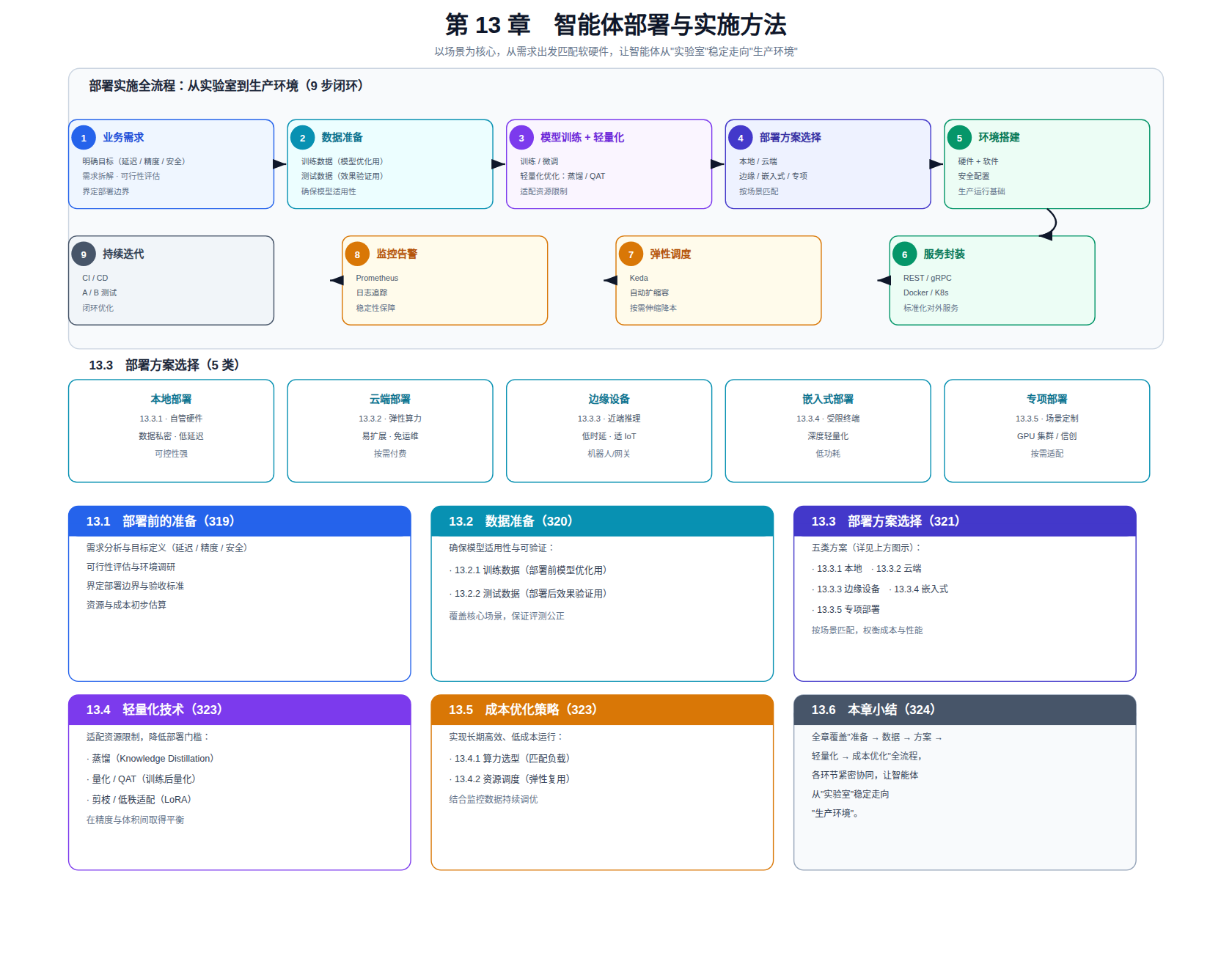This screenshot has height=953, width=1232.
Task: Click step 4 badge 部署方案选择
Action: pos(741,138)
